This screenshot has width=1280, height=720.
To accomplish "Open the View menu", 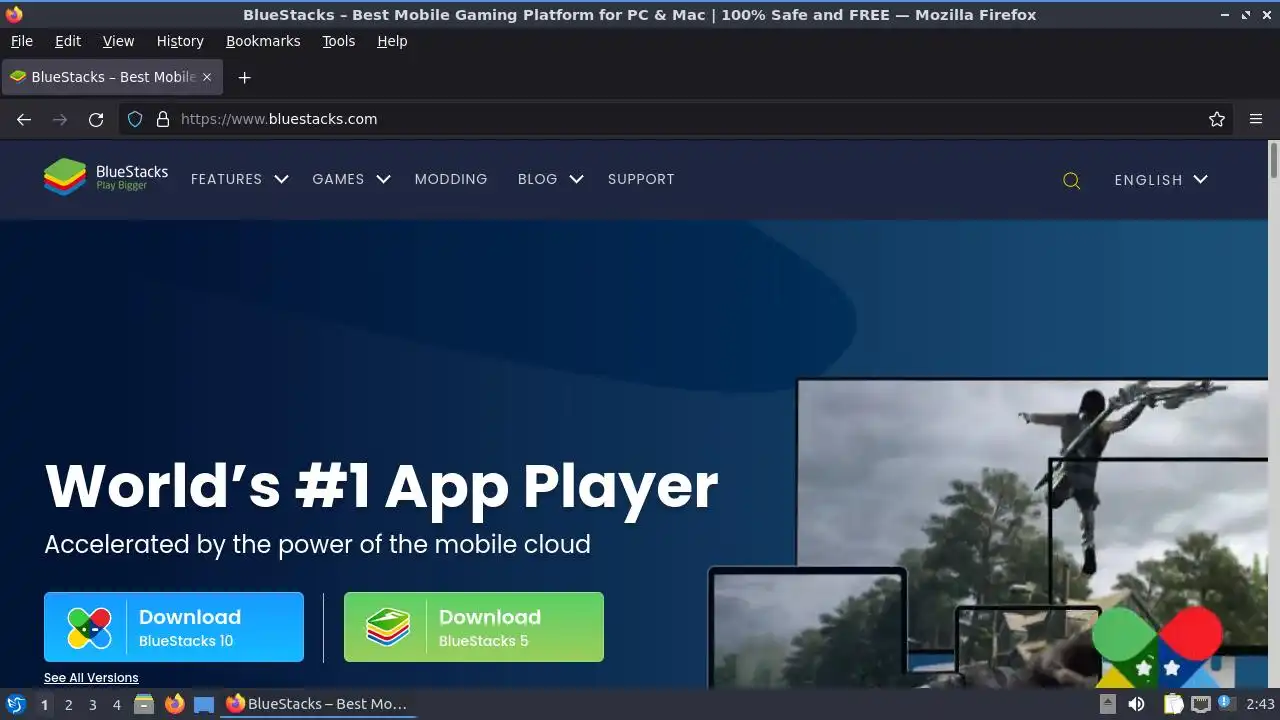I will [x=118, y=41].
